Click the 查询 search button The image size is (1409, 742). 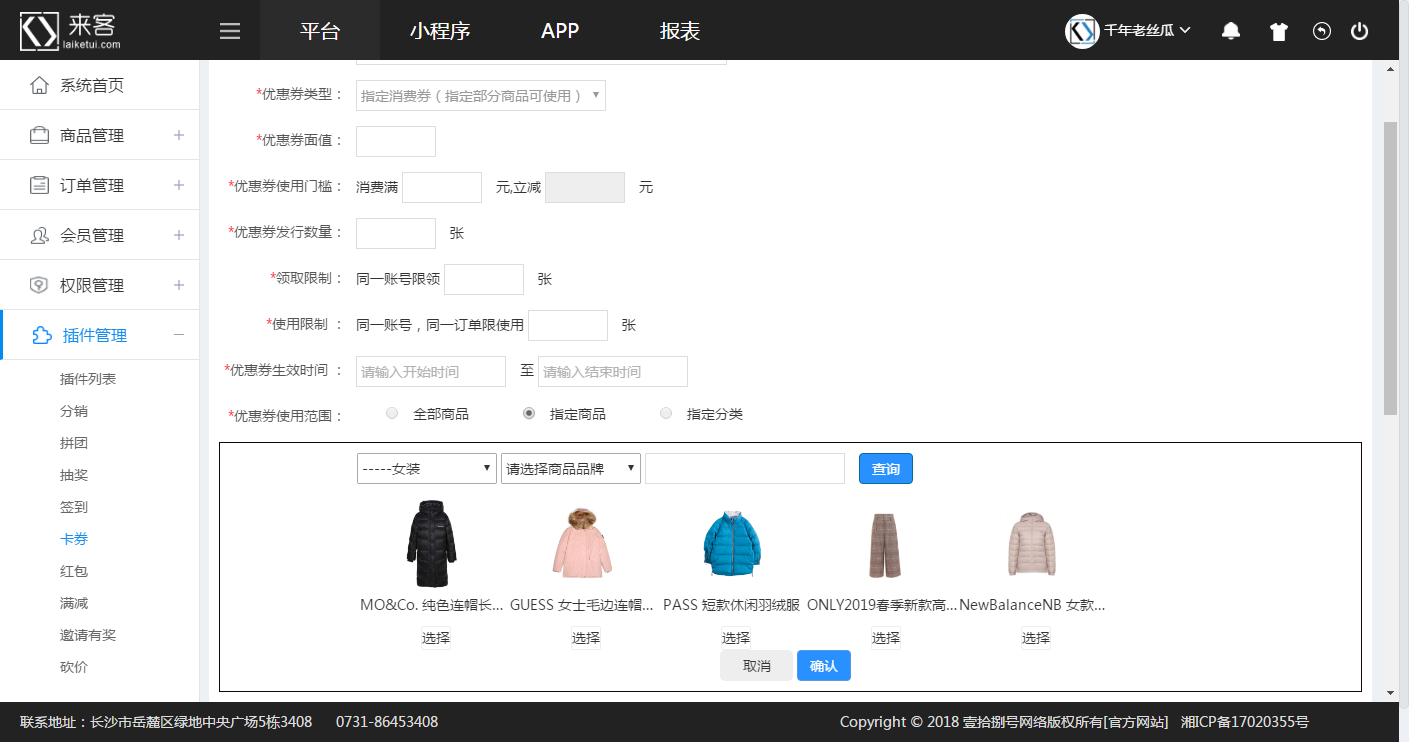point(886,468)
